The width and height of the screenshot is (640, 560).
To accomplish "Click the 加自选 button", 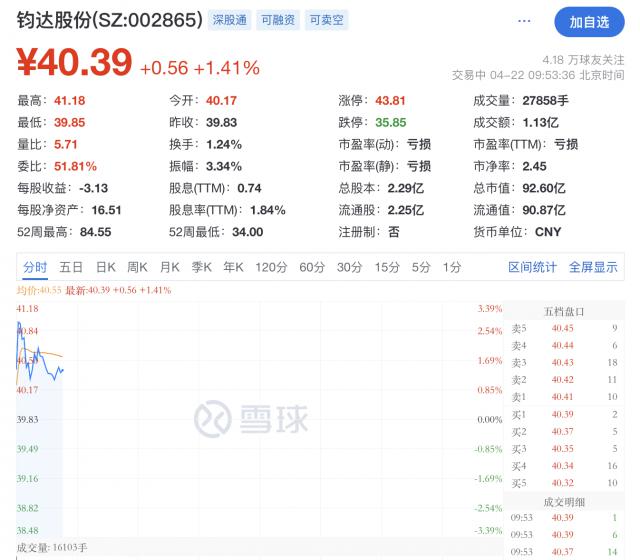I will [588, 21].
